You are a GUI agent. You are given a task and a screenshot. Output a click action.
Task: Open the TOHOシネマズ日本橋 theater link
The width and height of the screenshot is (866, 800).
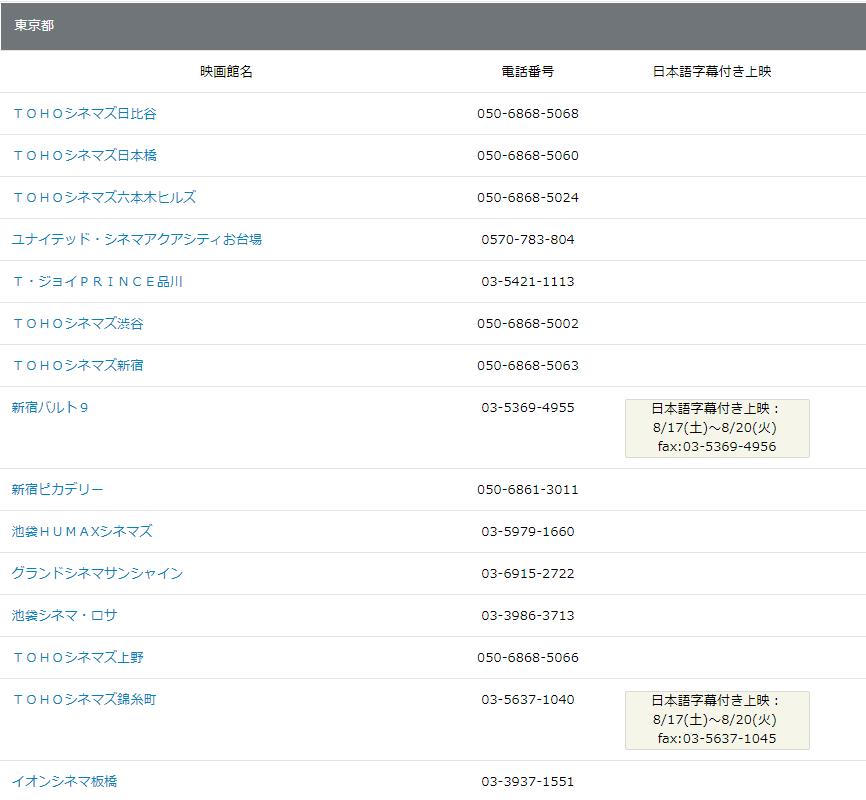tap(85, 155)
